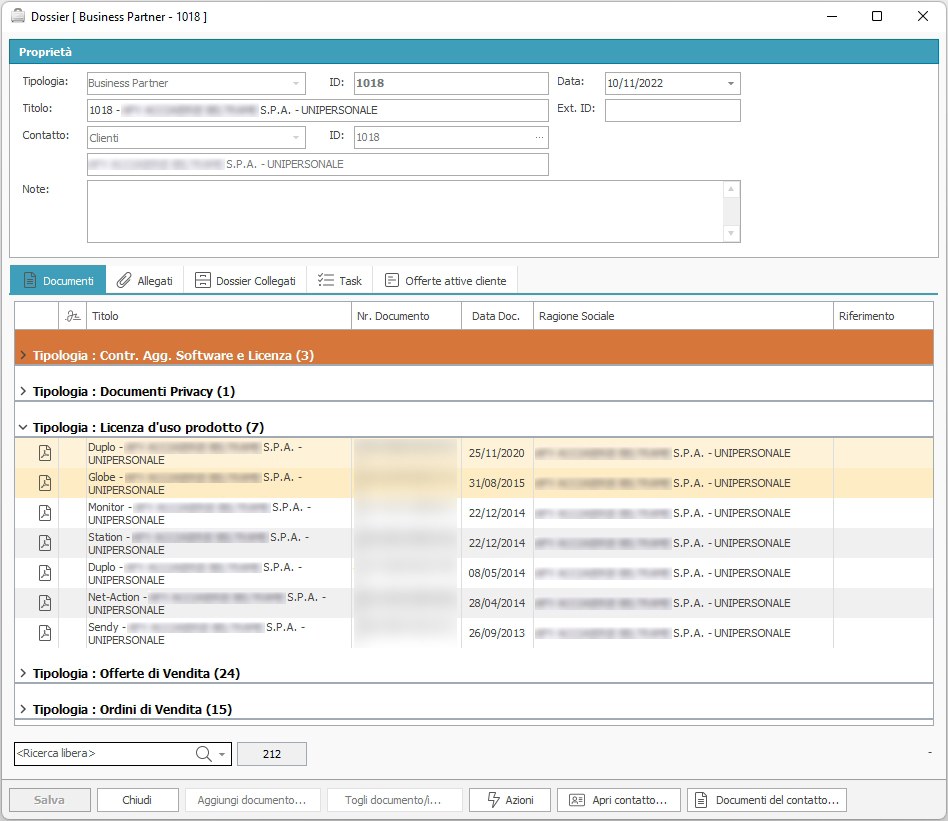Open PDF icon for Duplo 25/11/2020 row

tap(45, 453)
